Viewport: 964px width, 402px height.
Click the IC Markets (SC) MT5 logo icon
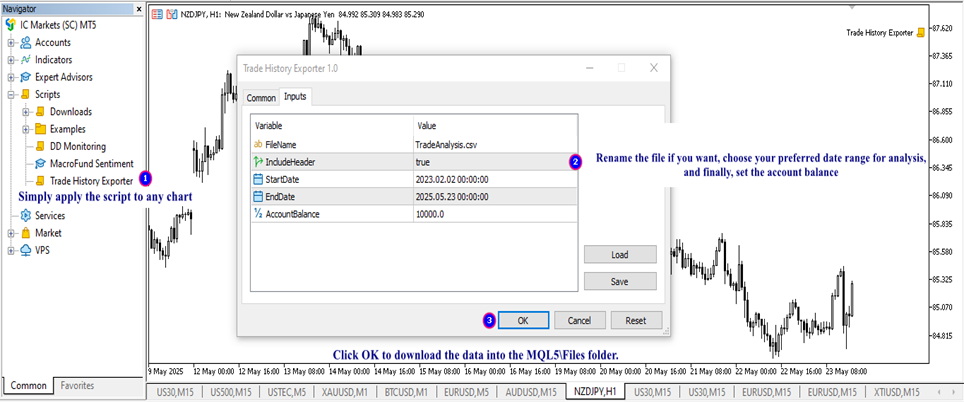pos(10,25)
